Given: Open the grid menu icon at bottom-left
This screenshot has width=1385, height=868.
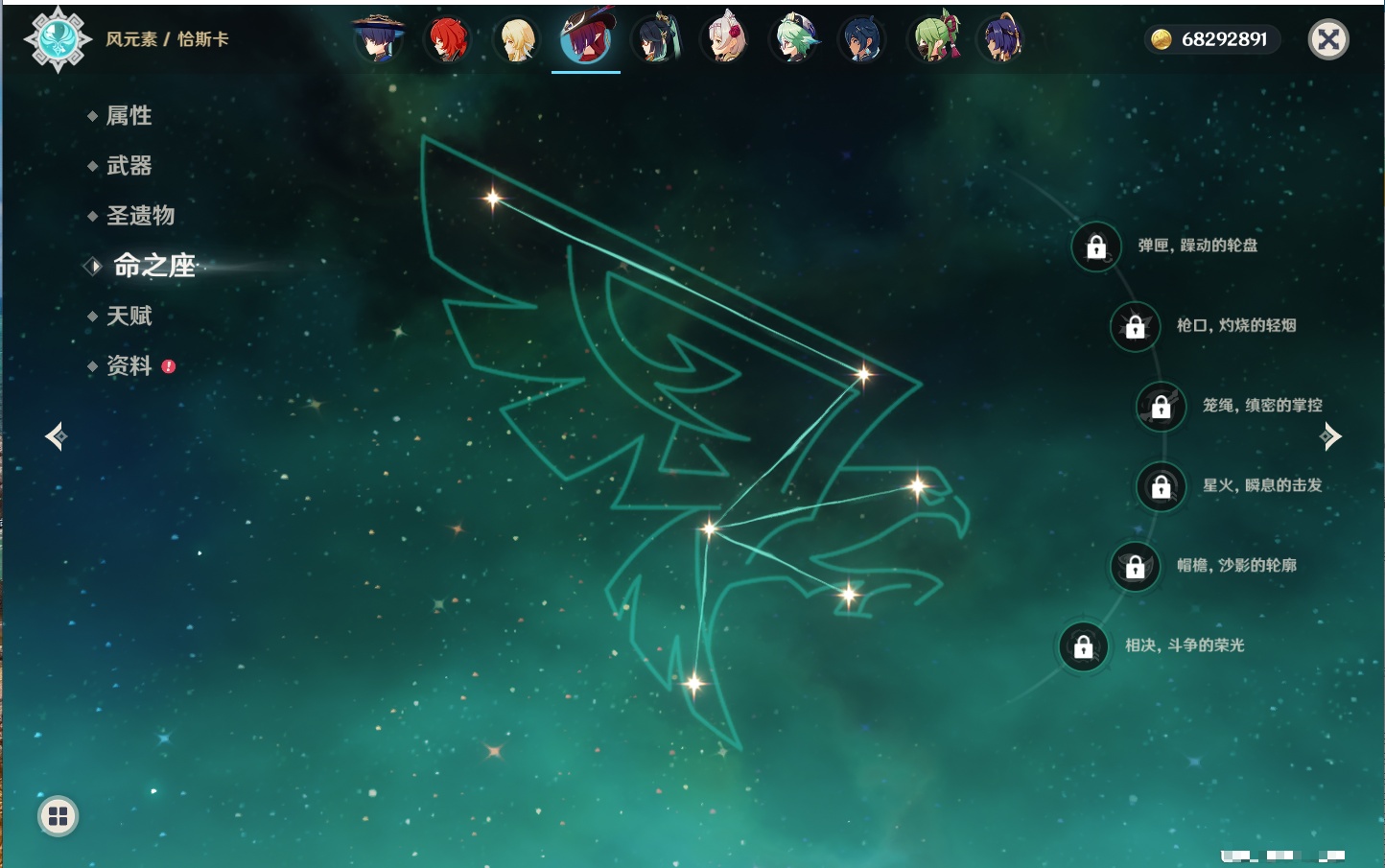Looking at the screenshot, I should (x=58, y=816).
